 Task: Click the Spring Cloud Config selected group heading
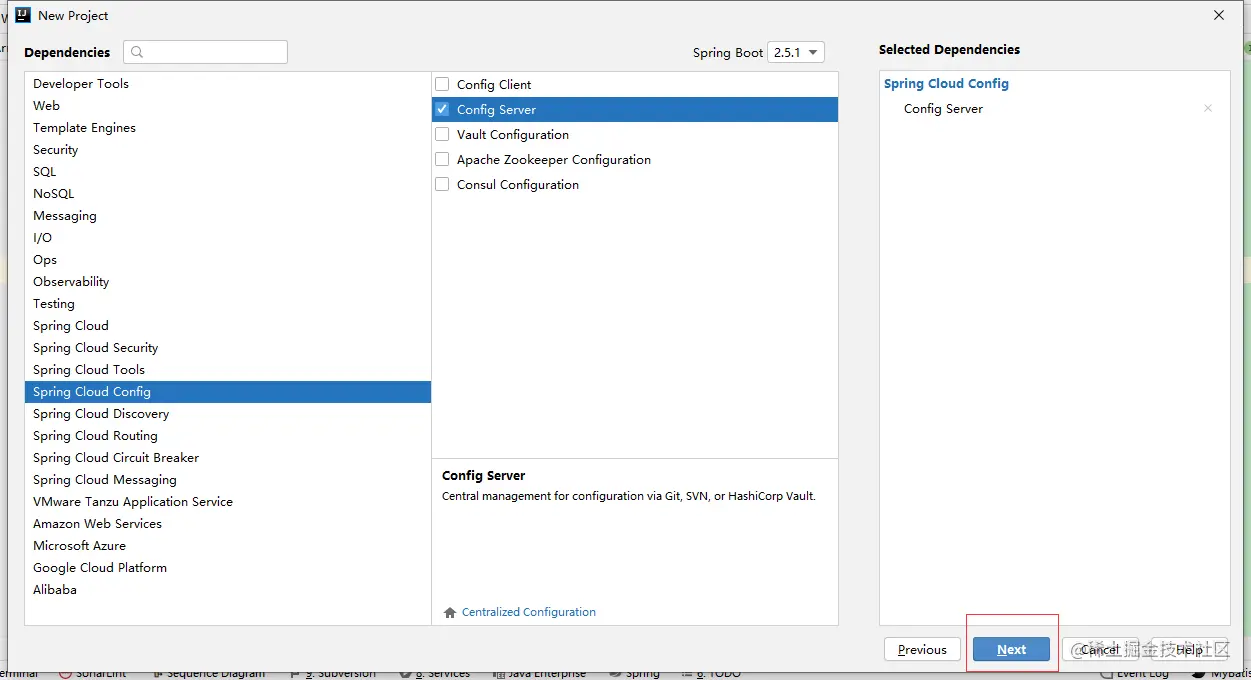pyautogui.click(x=946, y=84)
